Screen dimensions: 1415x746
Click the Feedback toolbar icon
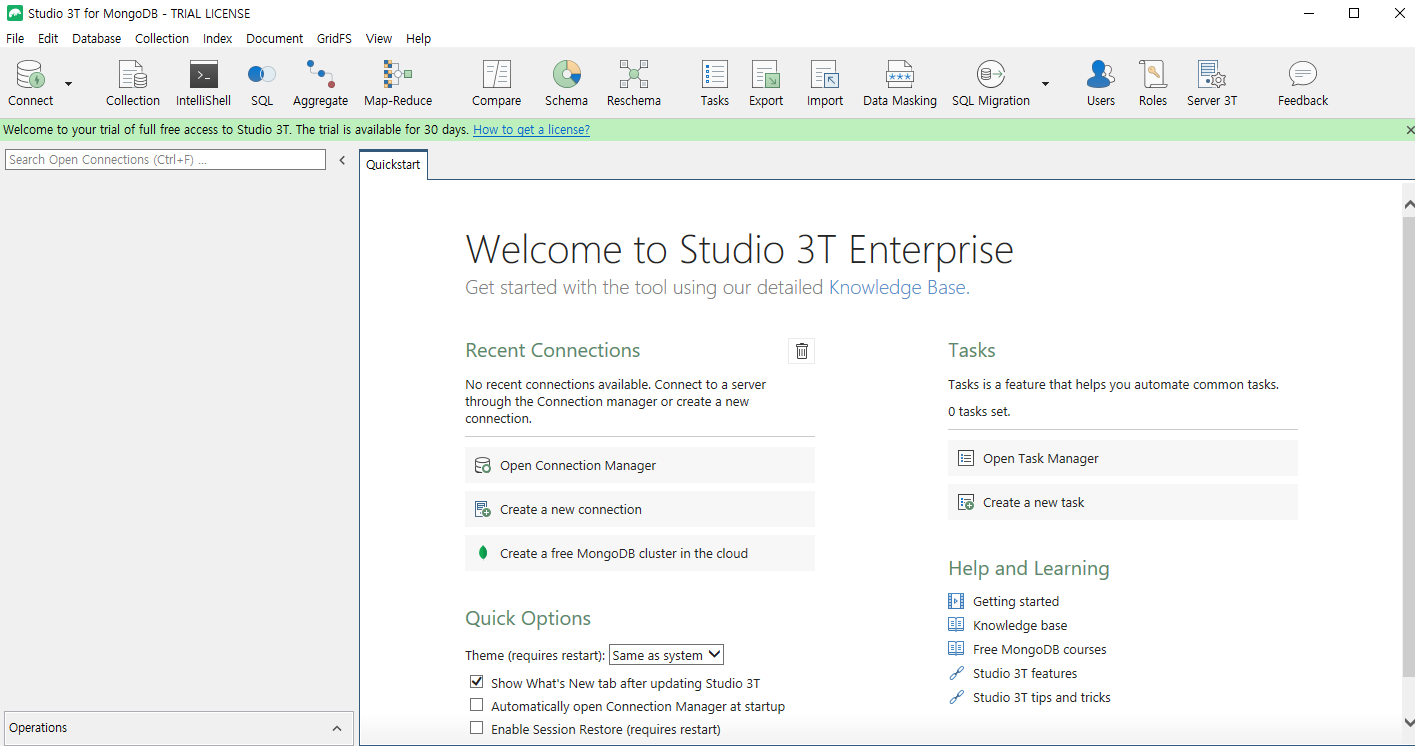tap(1303, 83)
